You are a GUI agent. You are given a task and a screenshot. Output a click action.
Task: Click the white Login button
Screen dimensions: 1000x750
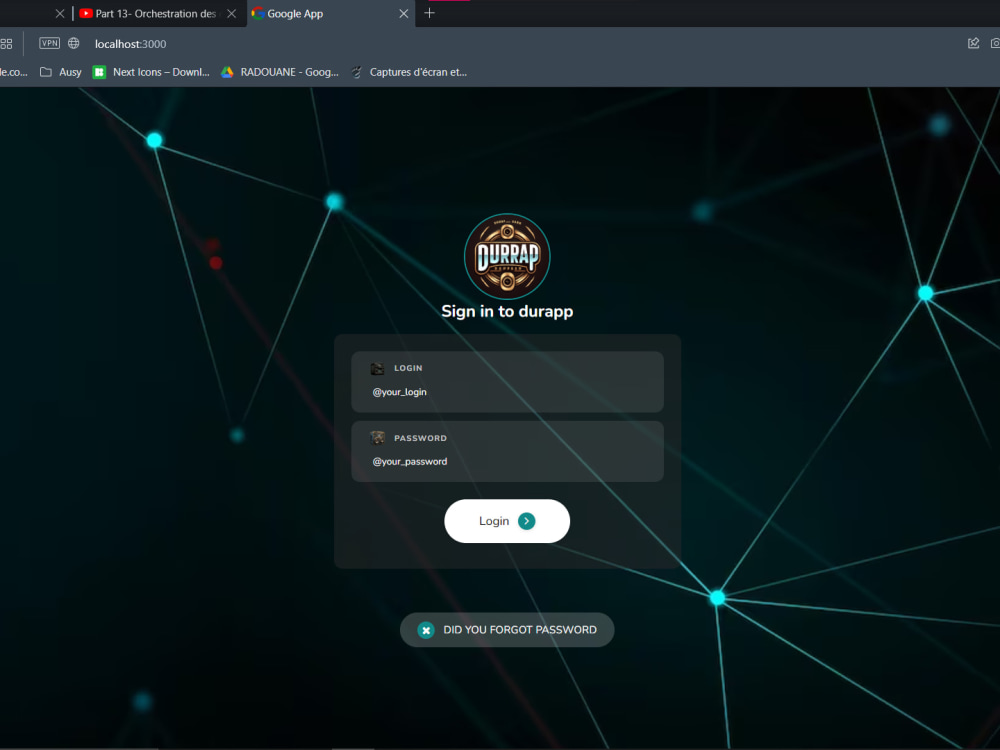pyautogui.click(x=507, y=521)
